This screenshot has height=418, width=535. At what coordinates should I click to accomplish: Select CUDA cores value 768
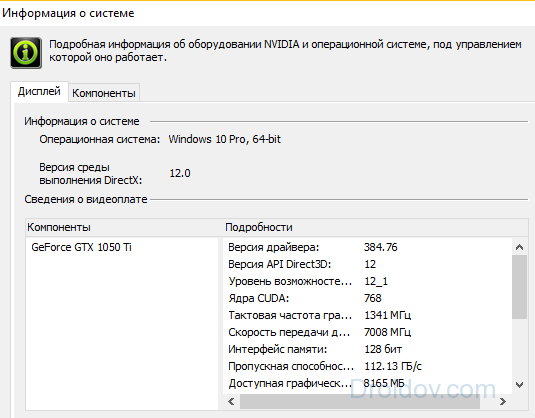tap(373, 298)
